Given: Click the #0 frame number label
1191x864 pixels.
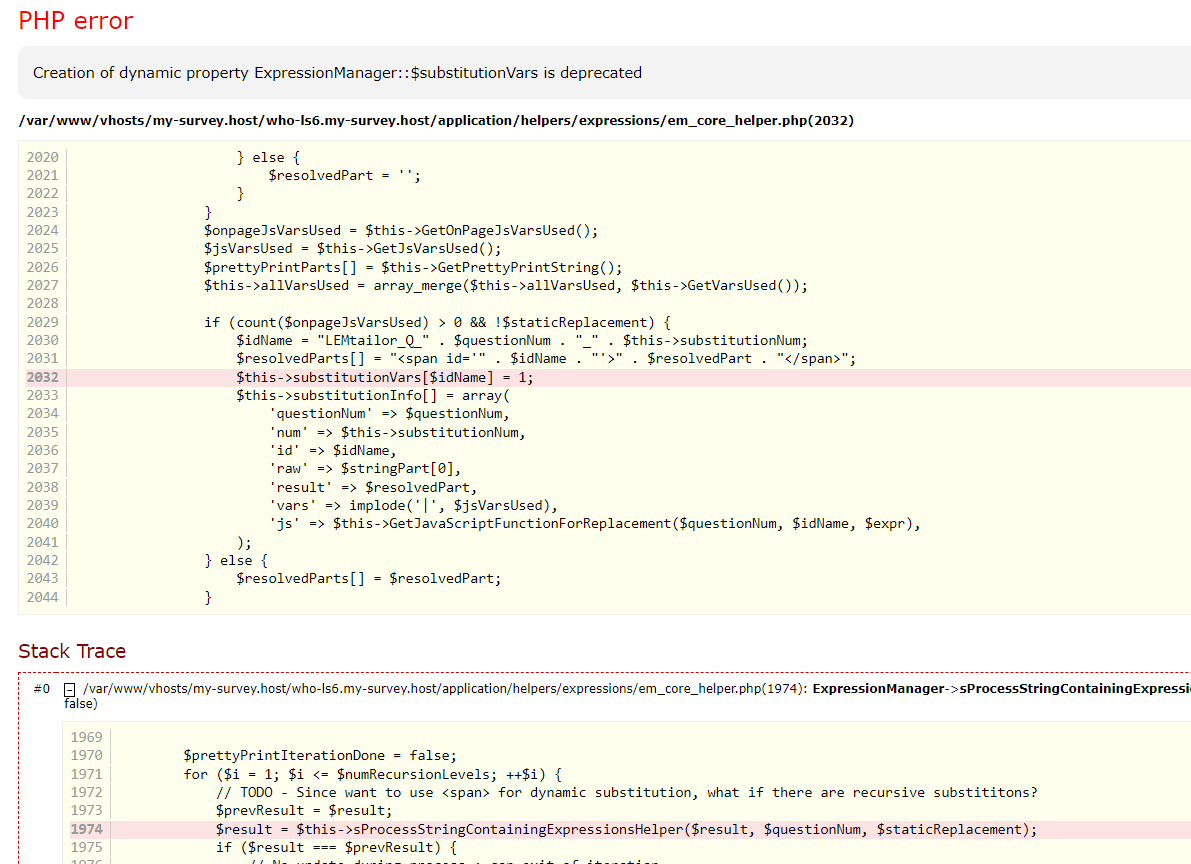Looking at the screenshot, I should (x=41, y=689).
